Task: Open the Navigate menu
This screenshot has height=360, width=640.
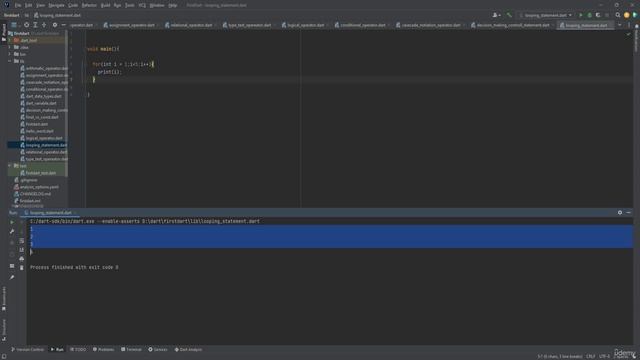Action: [56, 5]
